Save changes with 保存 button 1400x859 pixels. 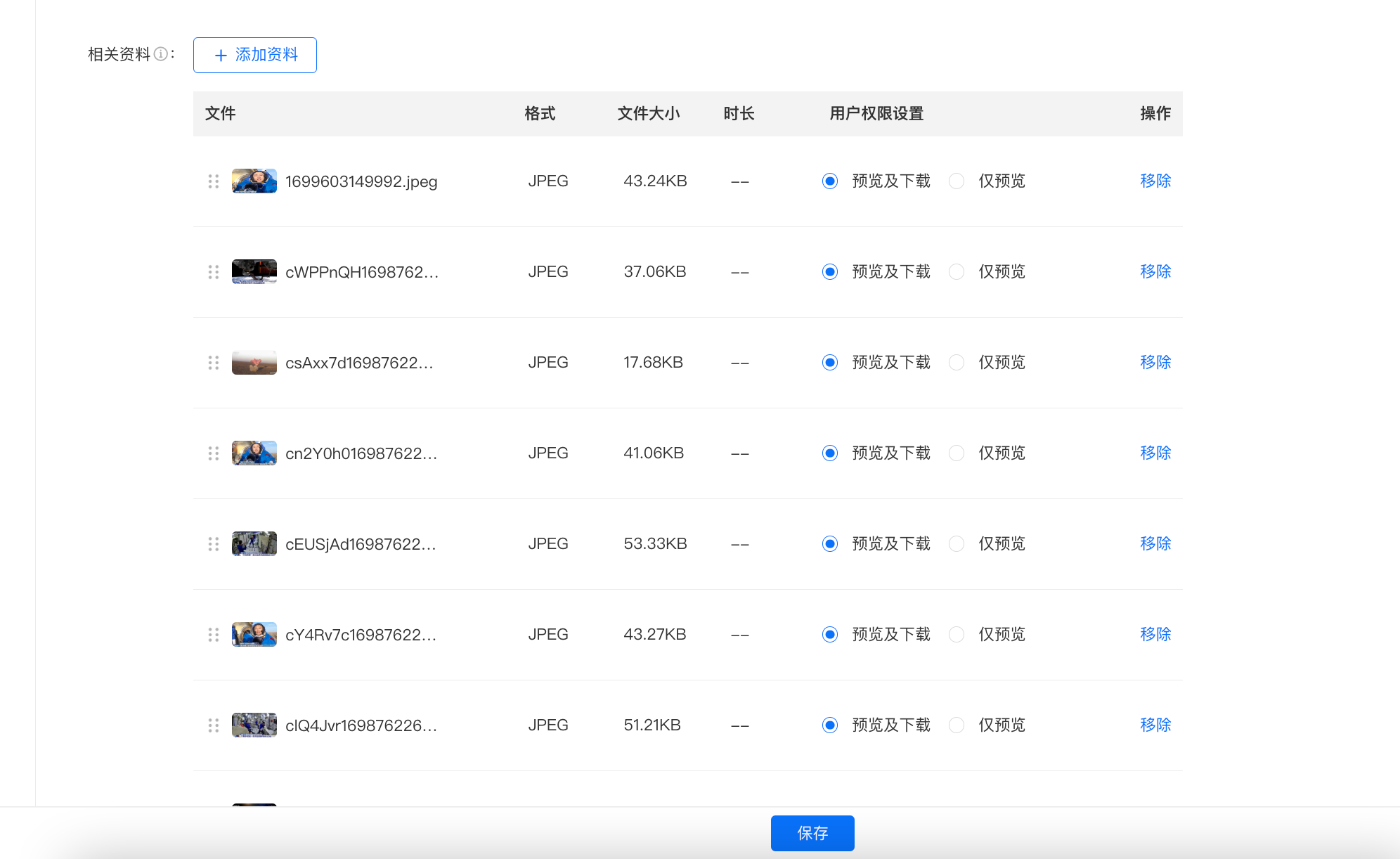[x=812, y=833]
